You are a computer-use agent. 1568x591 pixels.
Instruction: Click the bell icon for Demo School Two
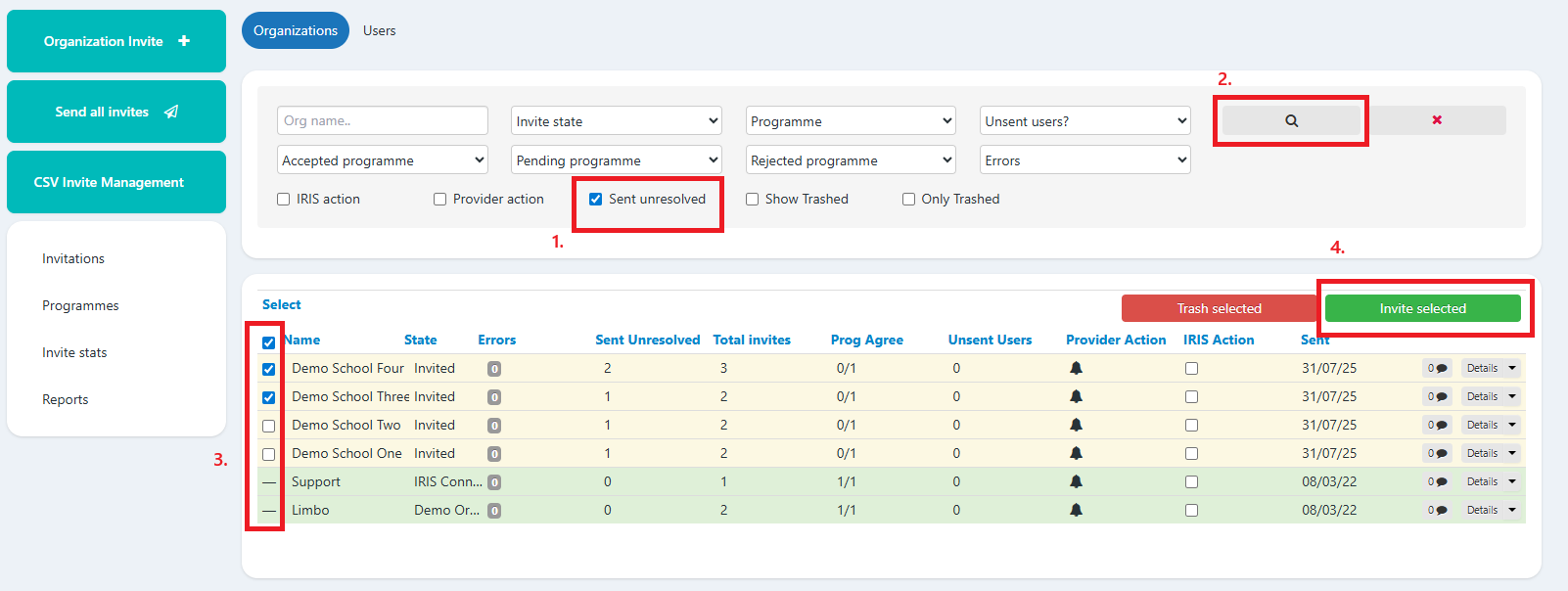[1076, 425]
